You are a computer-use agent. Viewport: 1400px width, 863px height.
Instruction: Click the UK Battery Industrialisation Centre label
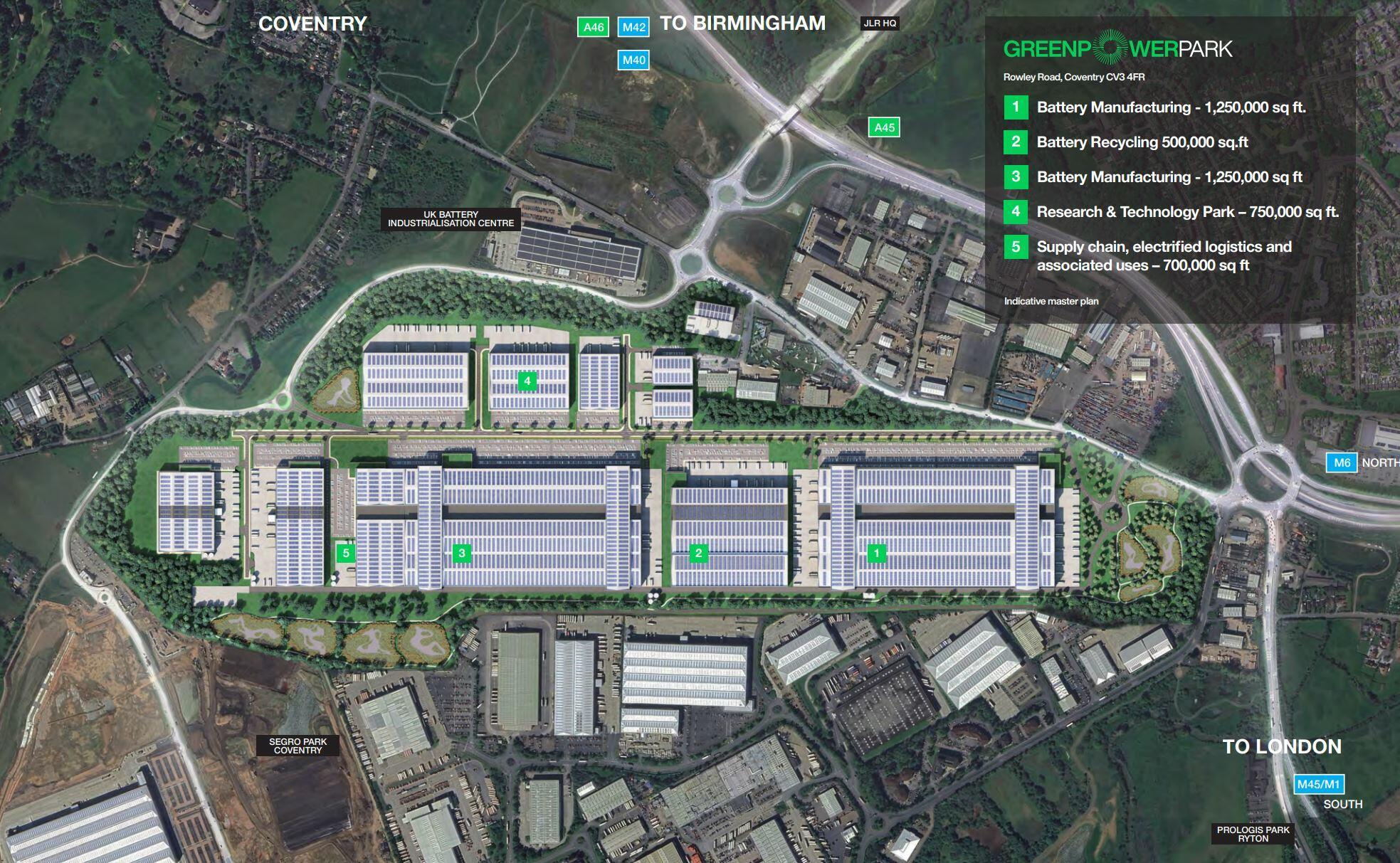[451, 218]
